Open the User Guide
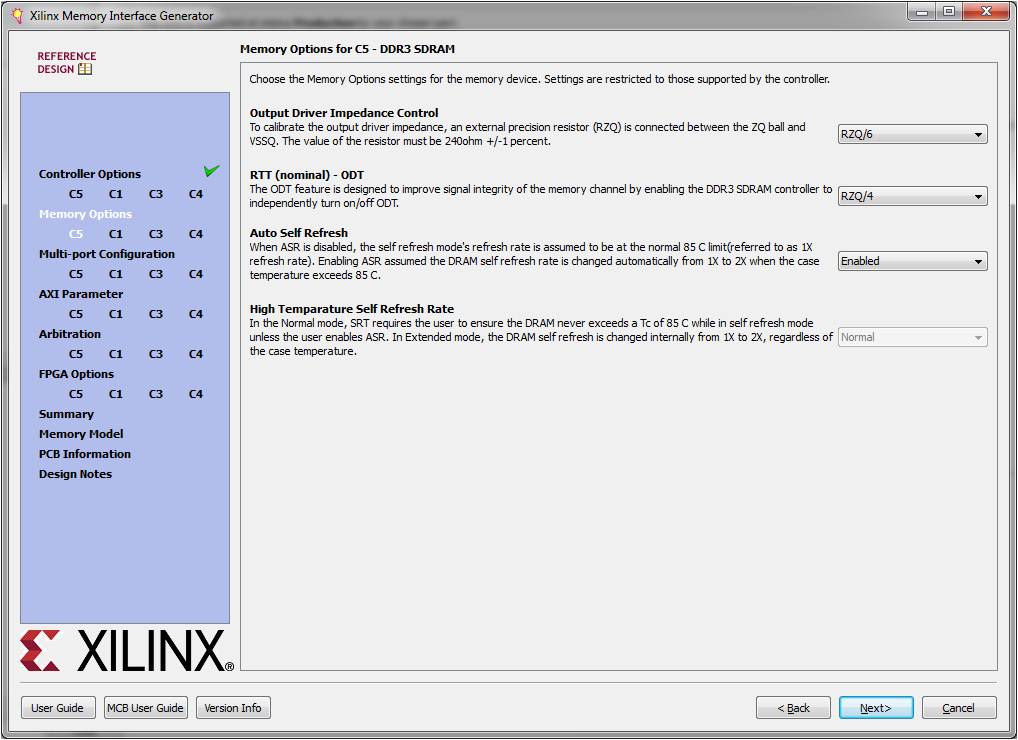This screenshot has height=740, width=1018. (58, 708)
